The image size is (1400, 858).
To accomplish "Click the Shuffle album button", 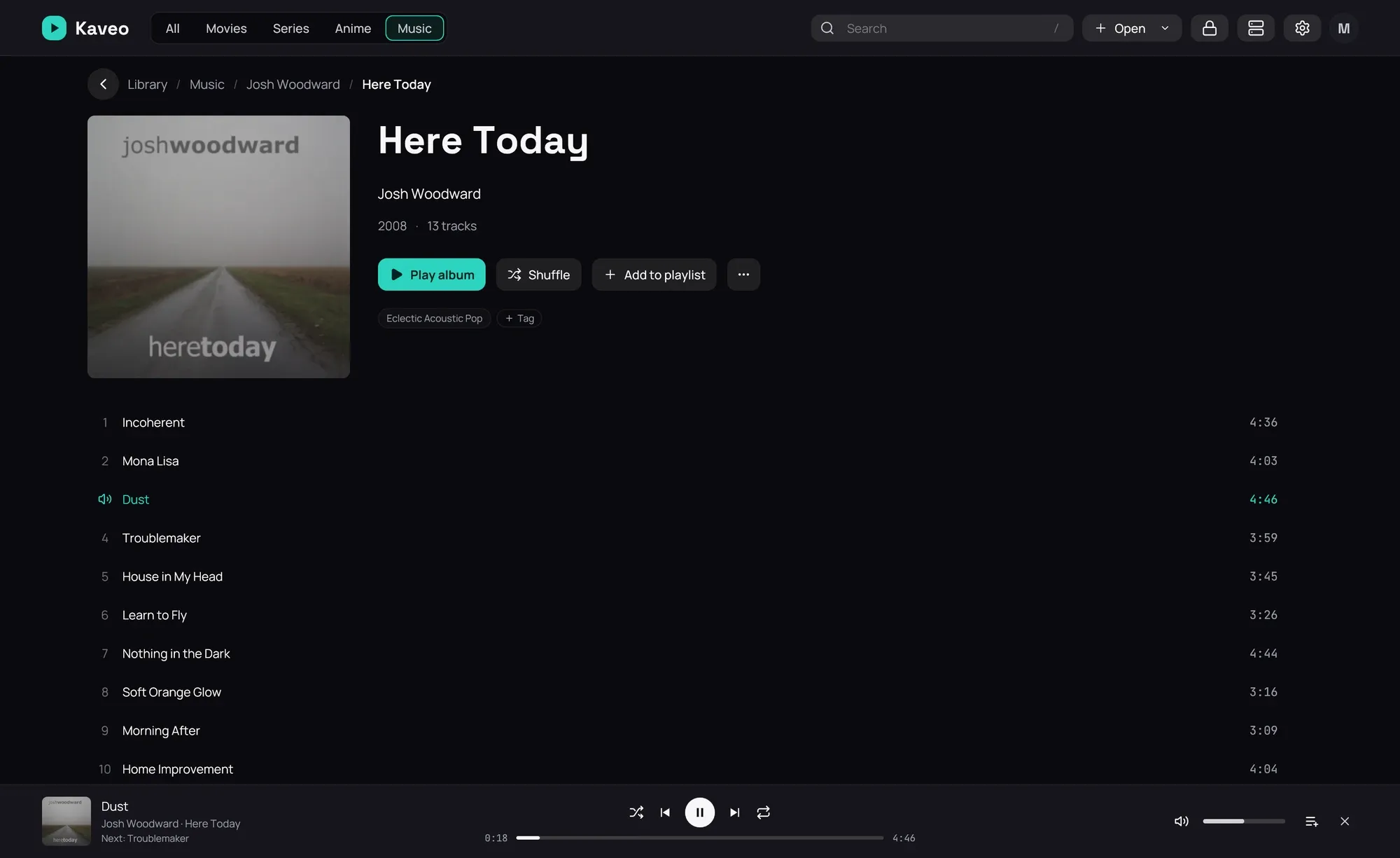I will pyautogui.click(x=538, y=275).
